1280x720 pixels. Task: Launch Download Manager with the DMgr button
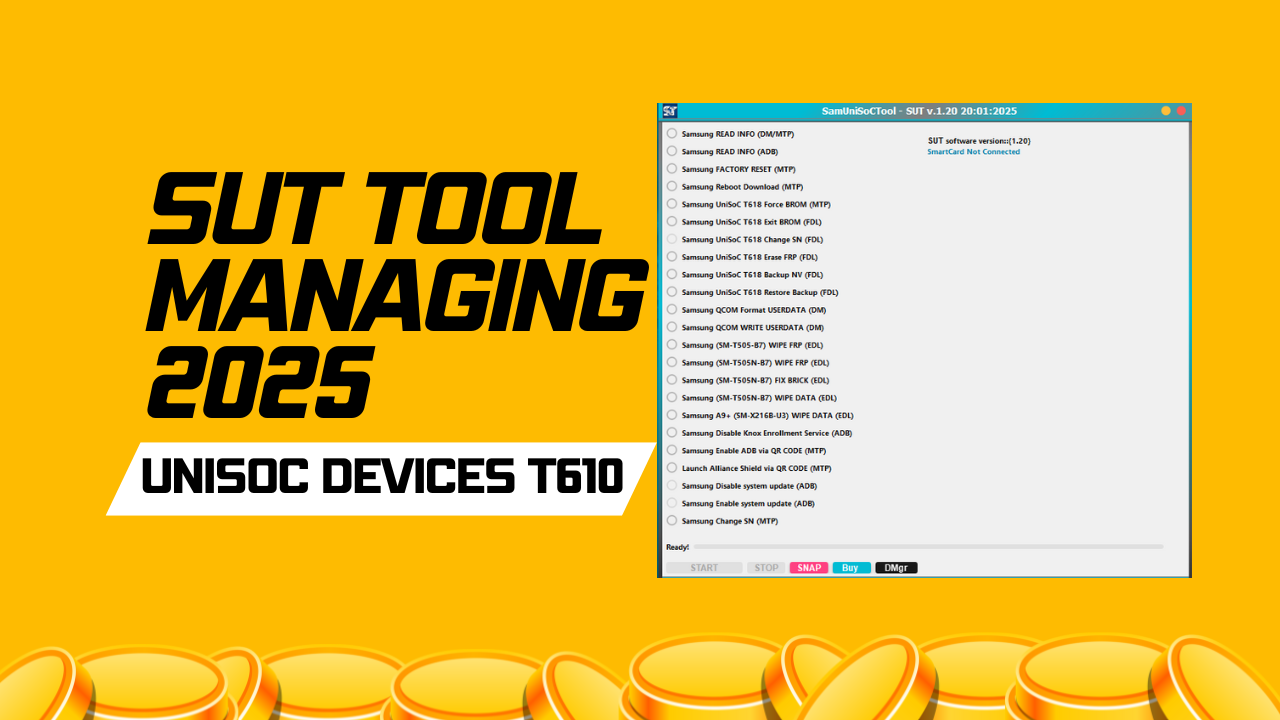(896, 567)
